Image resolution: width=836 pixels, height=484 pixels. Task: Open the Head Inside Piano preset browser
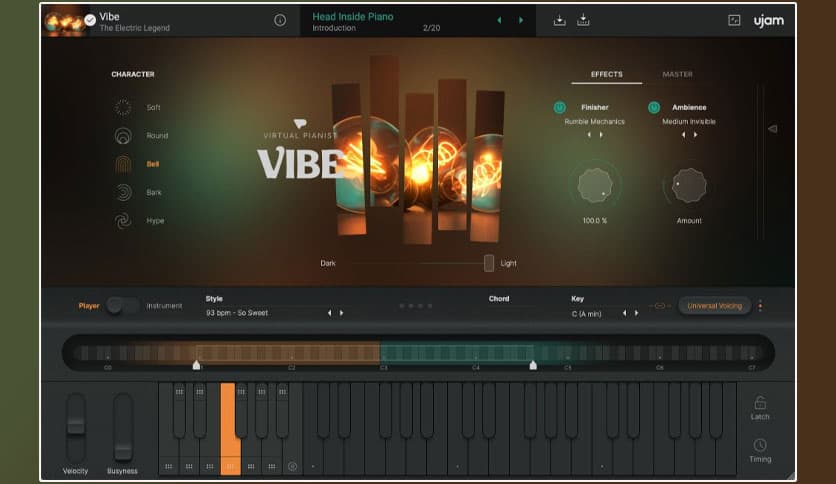pyautogui.click(x=353, y=17)
